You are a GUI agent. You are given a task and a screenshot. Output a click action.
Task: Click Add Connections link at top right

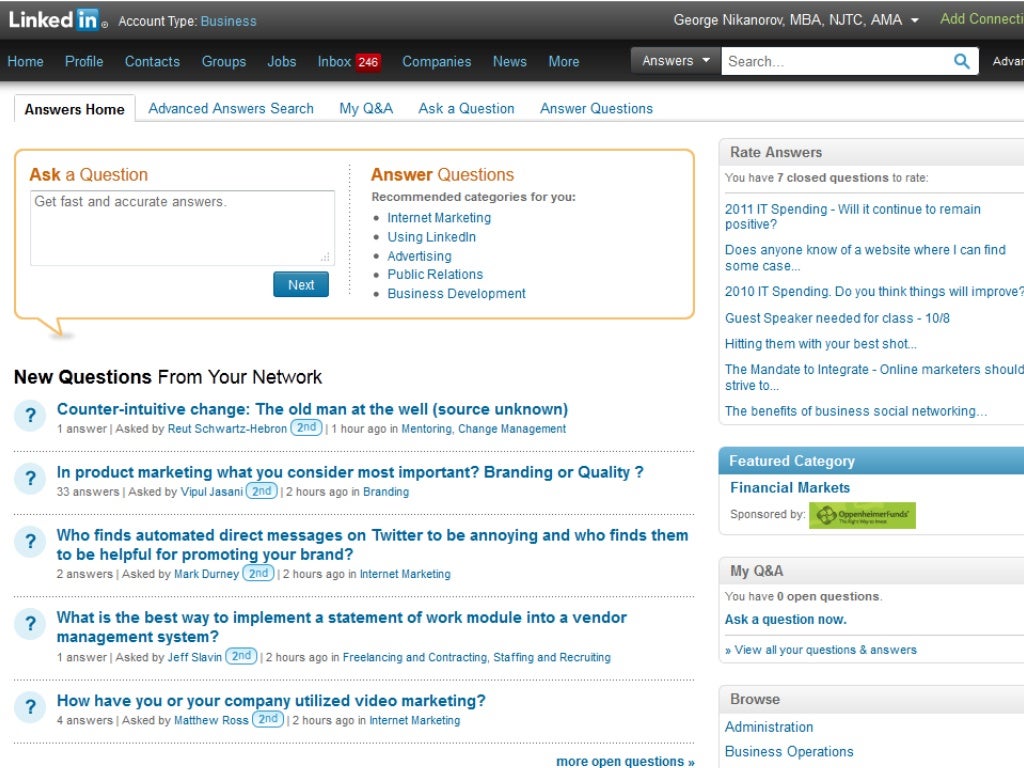point(982,19)
